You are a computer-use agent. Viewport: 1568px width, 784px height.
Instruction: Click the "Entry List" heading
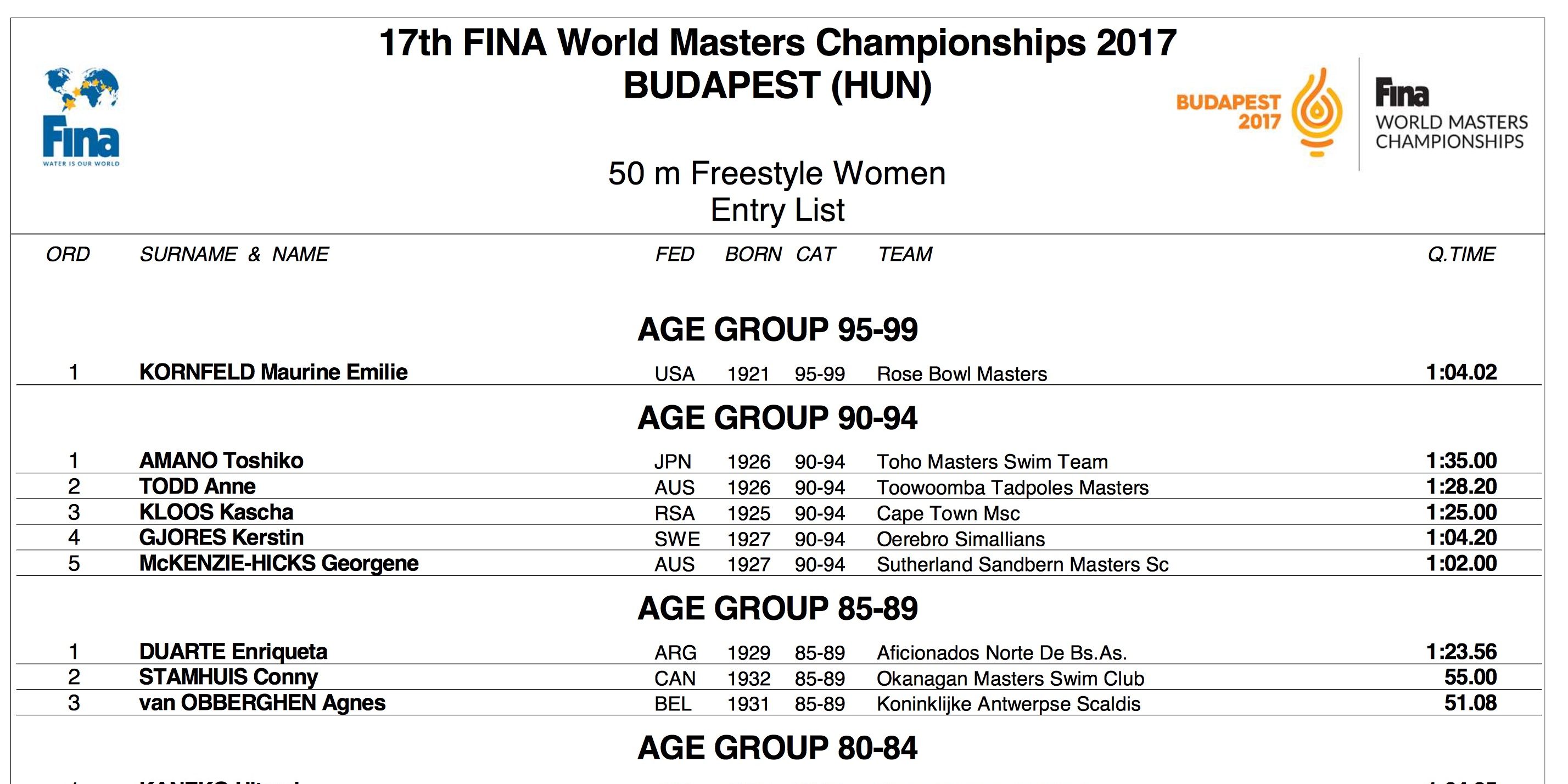[x=777, y=210]
